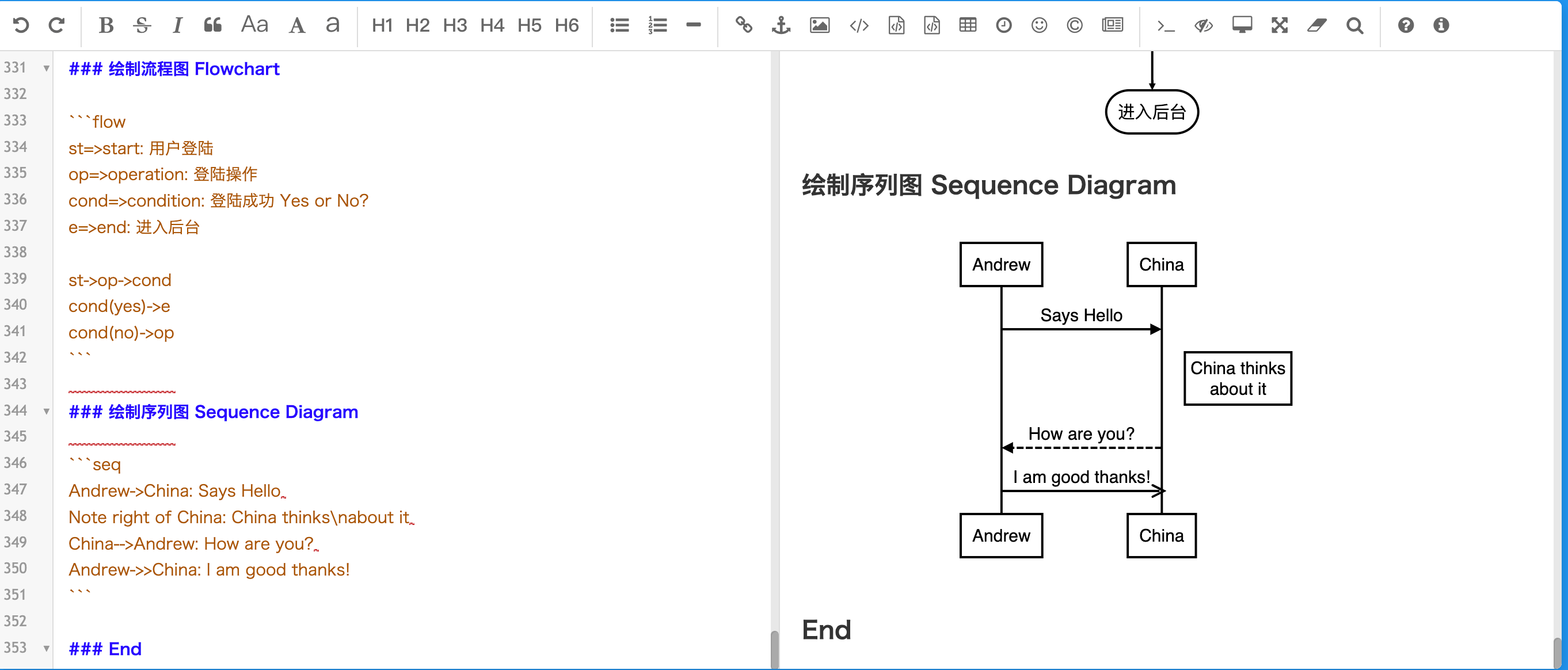Viewport: 1568px width, 670px height.
Task: Toggle HTML preview with the desktop monitor icon
Action: pyautogui.click(x=1242, y=25)
